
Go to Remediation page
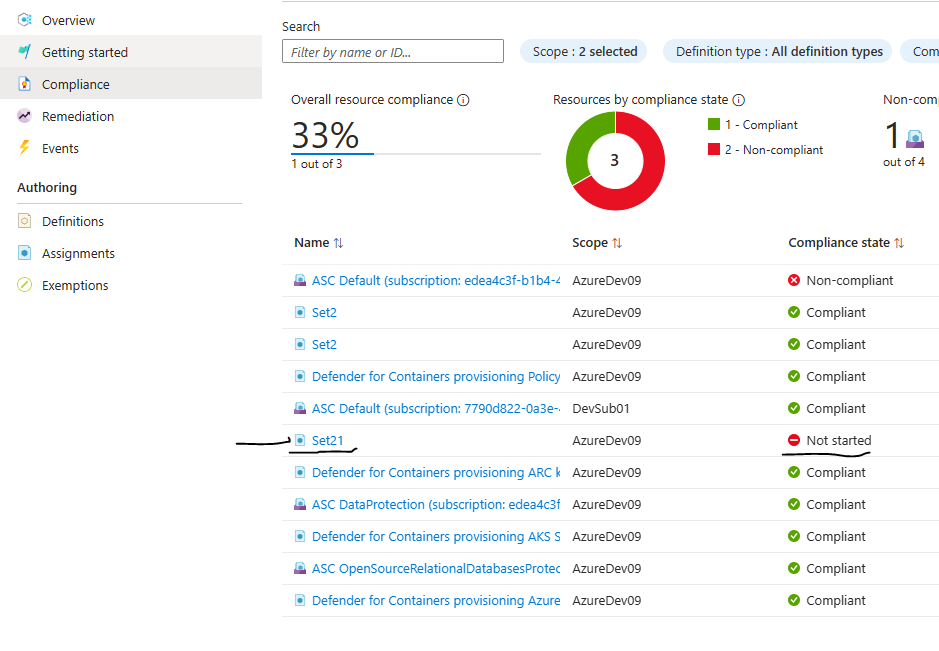[78, 116]
